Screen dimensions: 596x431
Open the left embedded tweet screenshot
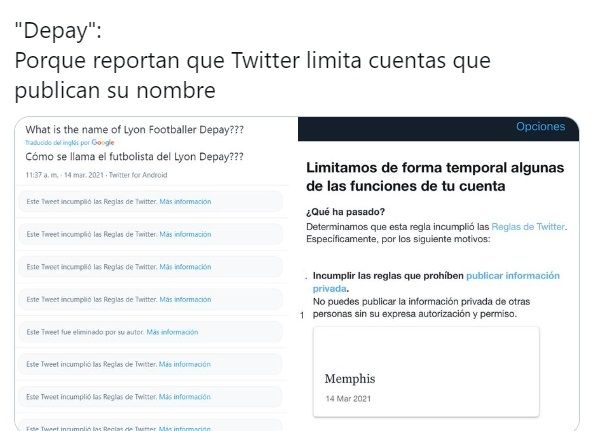[x=156, y=274]
